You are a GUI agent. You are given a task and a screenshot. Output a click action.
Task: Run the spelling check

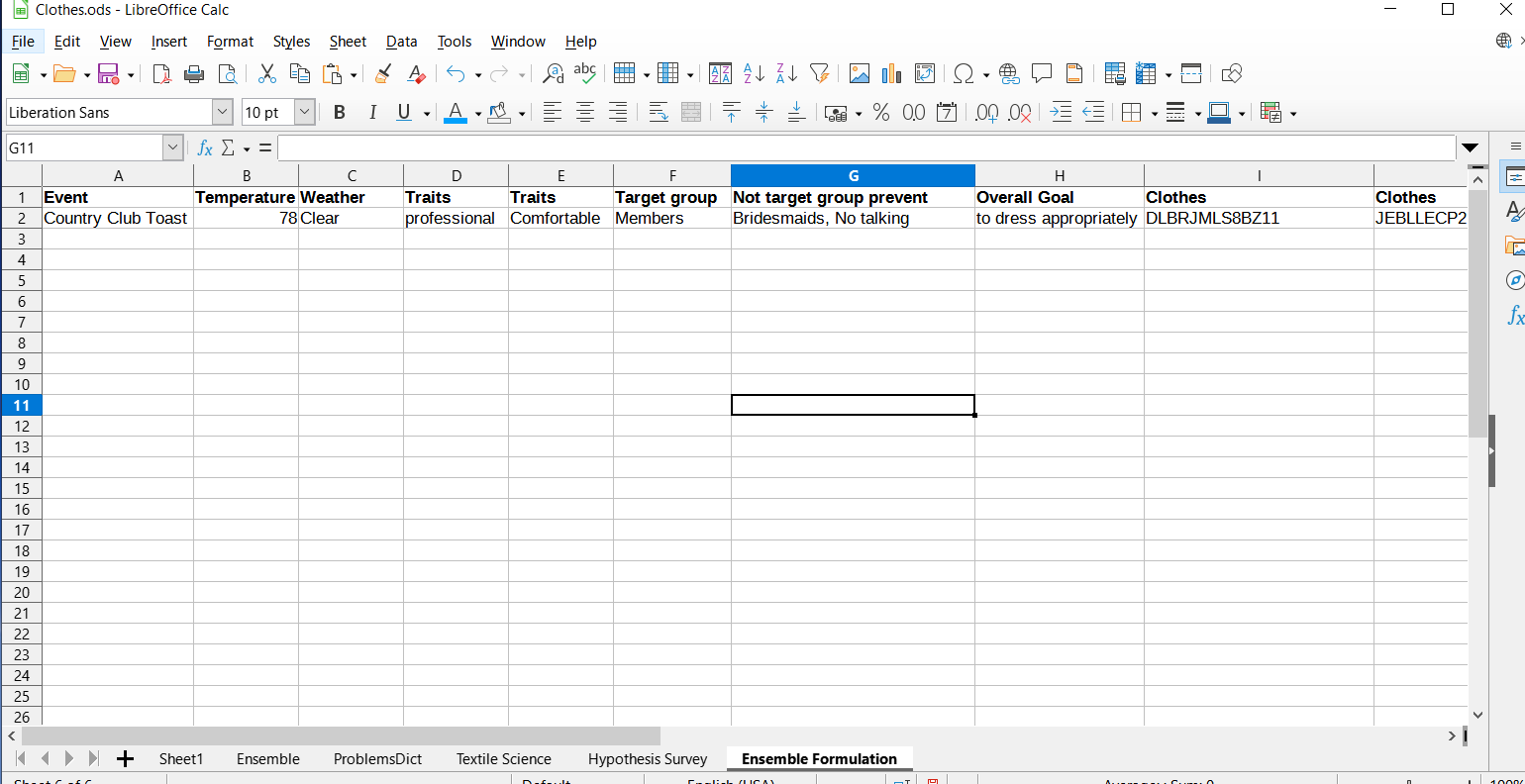pyautogui.click(x=585, y=74)
